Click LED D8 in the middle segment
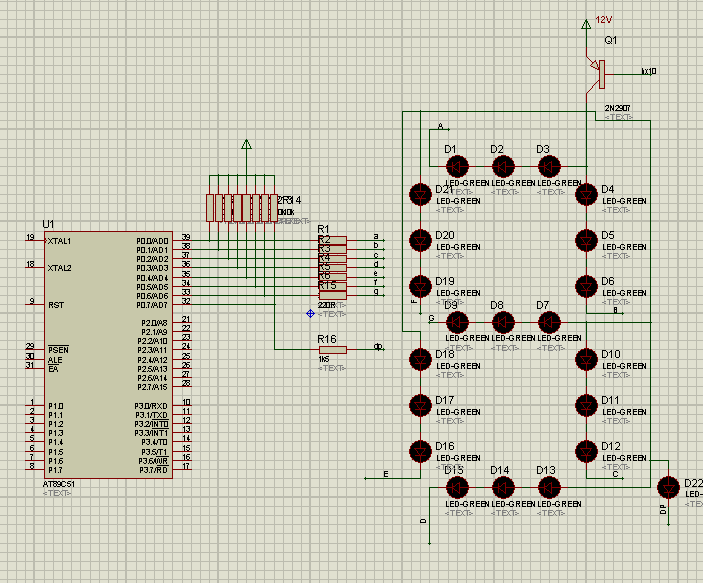 [503, 322]
